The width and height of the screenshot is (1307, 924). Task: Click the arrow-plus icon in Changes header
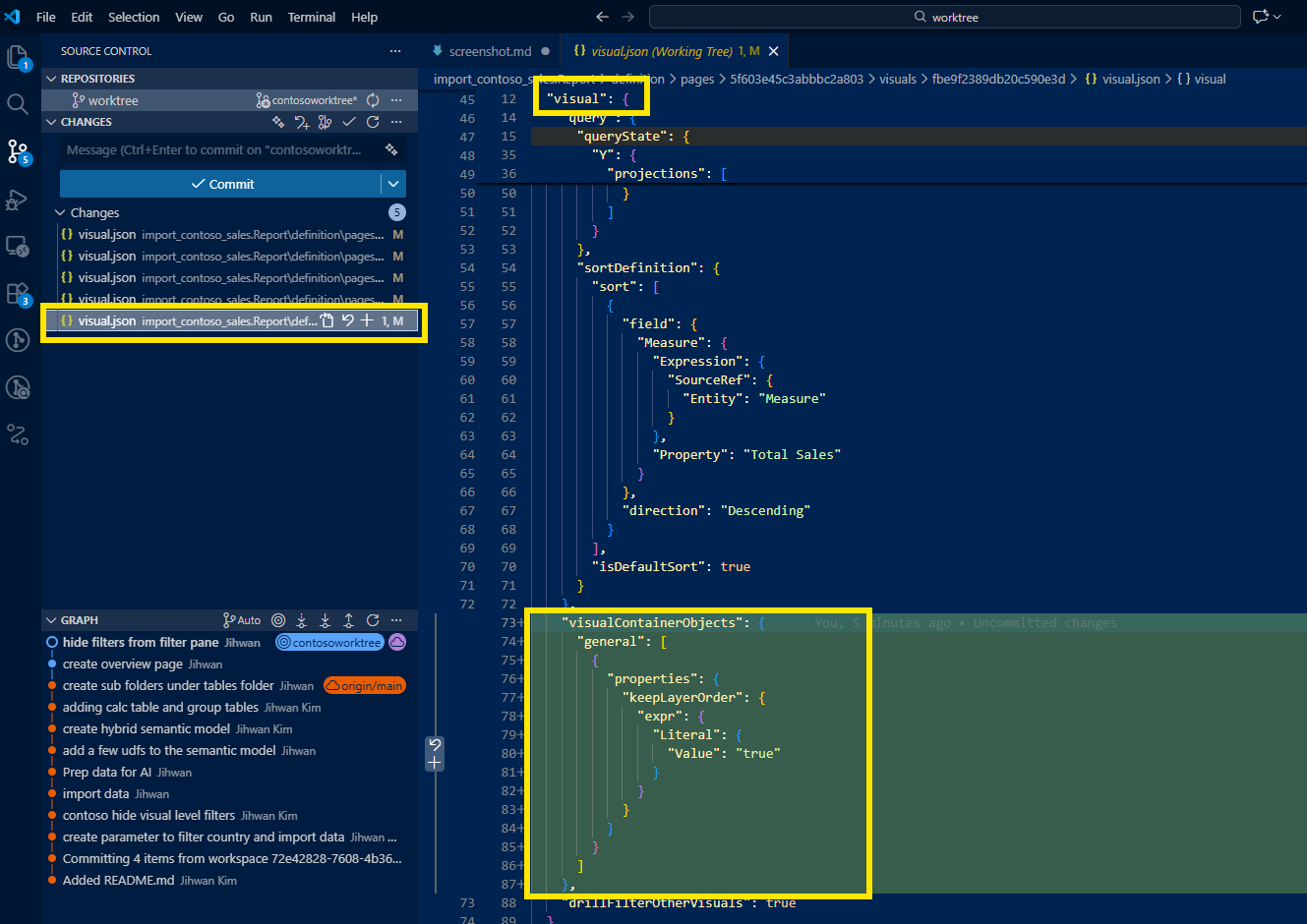[x=302, y=122]
